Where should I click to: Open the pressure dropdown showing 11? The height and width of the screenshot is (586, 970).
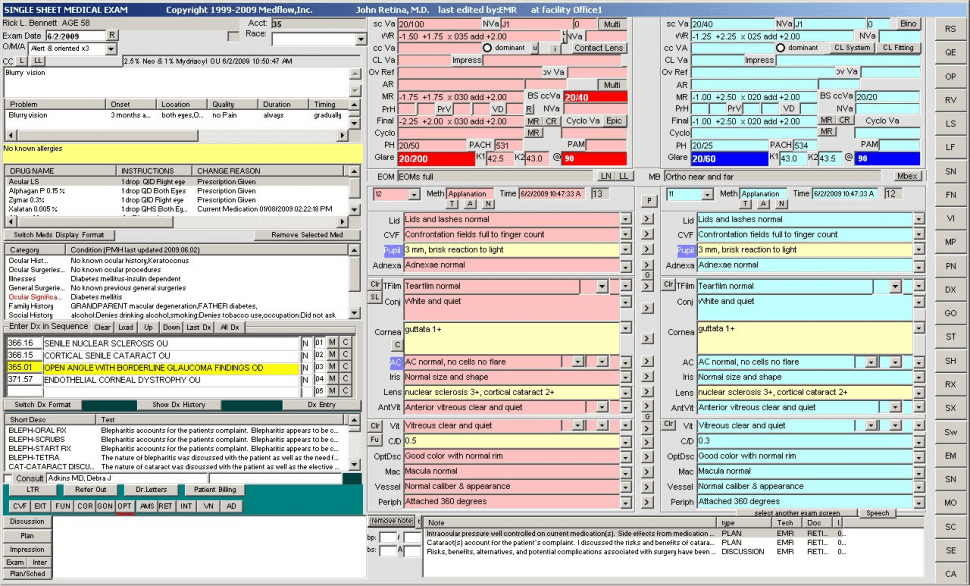[706, 194]
